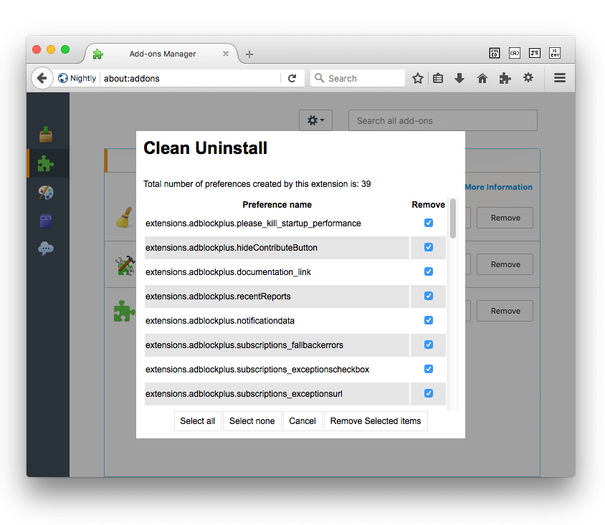The width and height of the screenshot is (605, 525).
Task: Open fourth developer tool icon in title bar
Action: (x=555, y=53)
